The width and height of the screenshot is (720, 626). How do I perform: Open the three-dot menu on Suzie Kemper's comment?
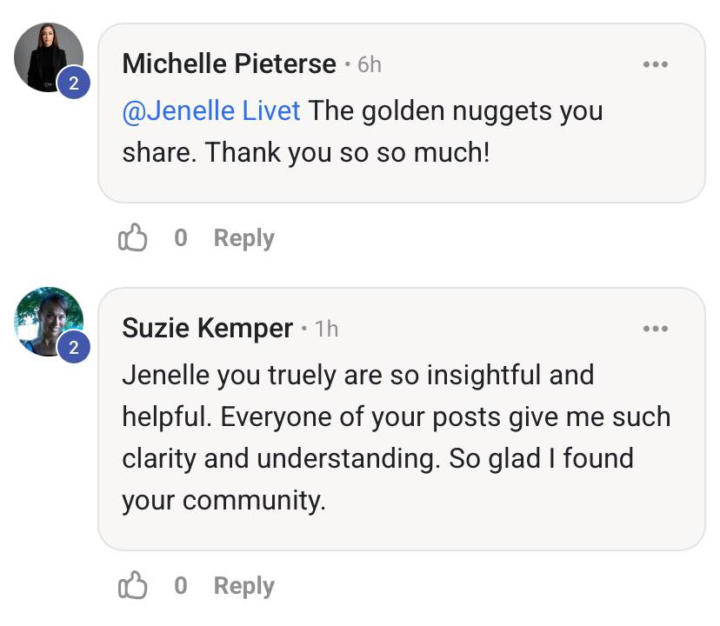pyautogui.click(x=655, y=329)
